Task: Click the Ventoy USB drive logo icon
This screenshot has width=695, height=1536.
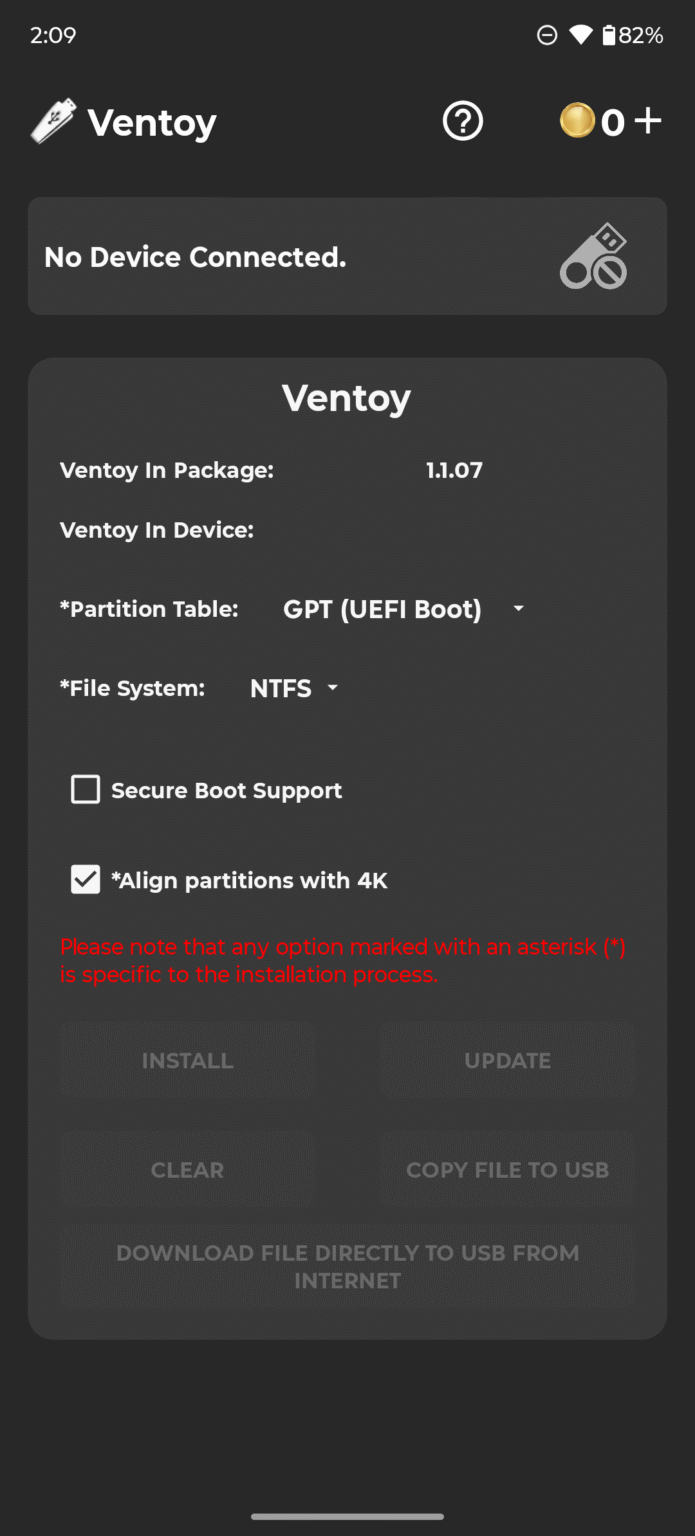Action: click(53, 119)
